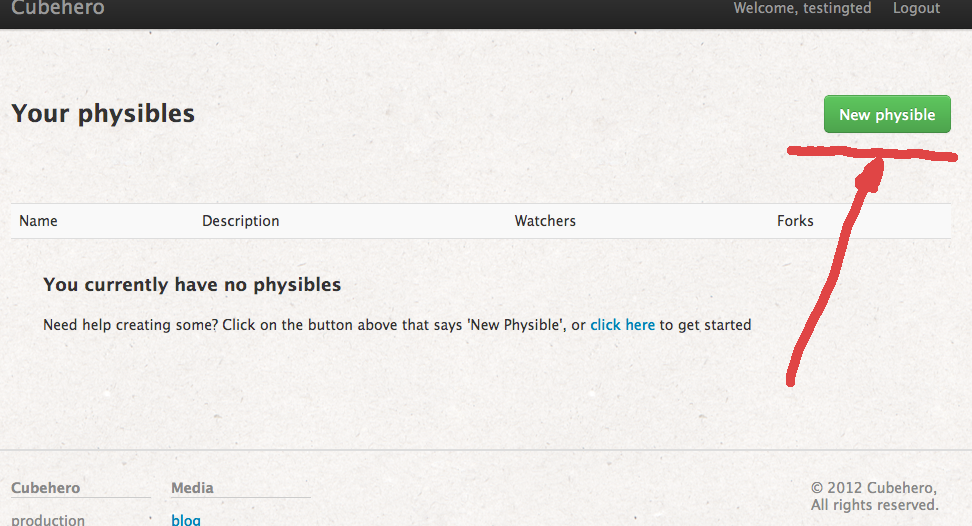Click the production item in the footer

coord(48,520)
